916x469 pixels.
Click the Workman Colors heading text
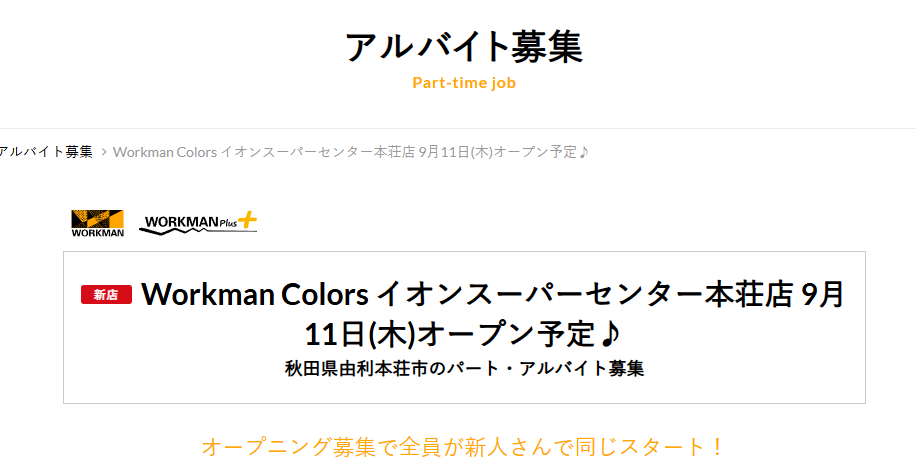[256, 294]
